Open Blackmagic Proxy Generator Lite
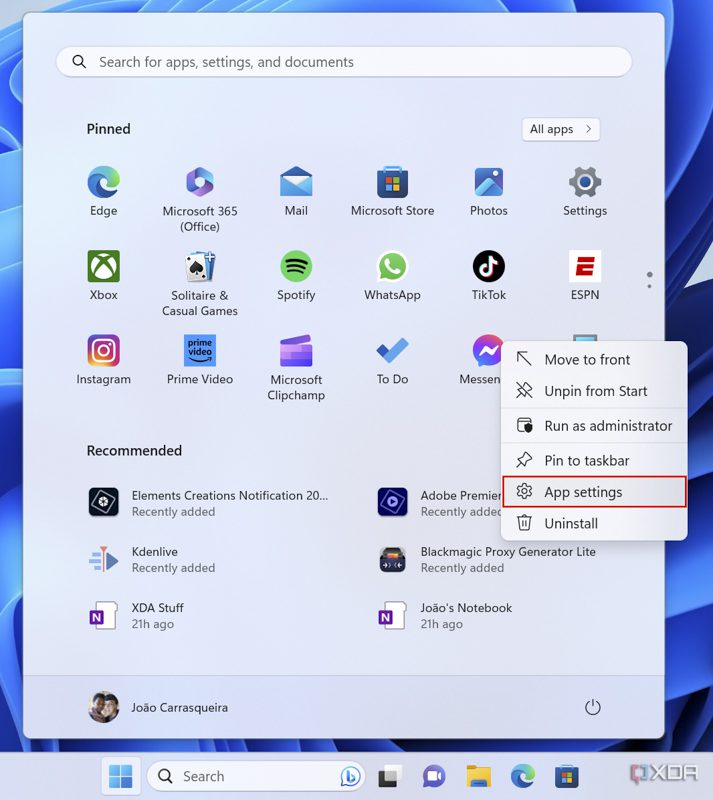 coord(487,559)
